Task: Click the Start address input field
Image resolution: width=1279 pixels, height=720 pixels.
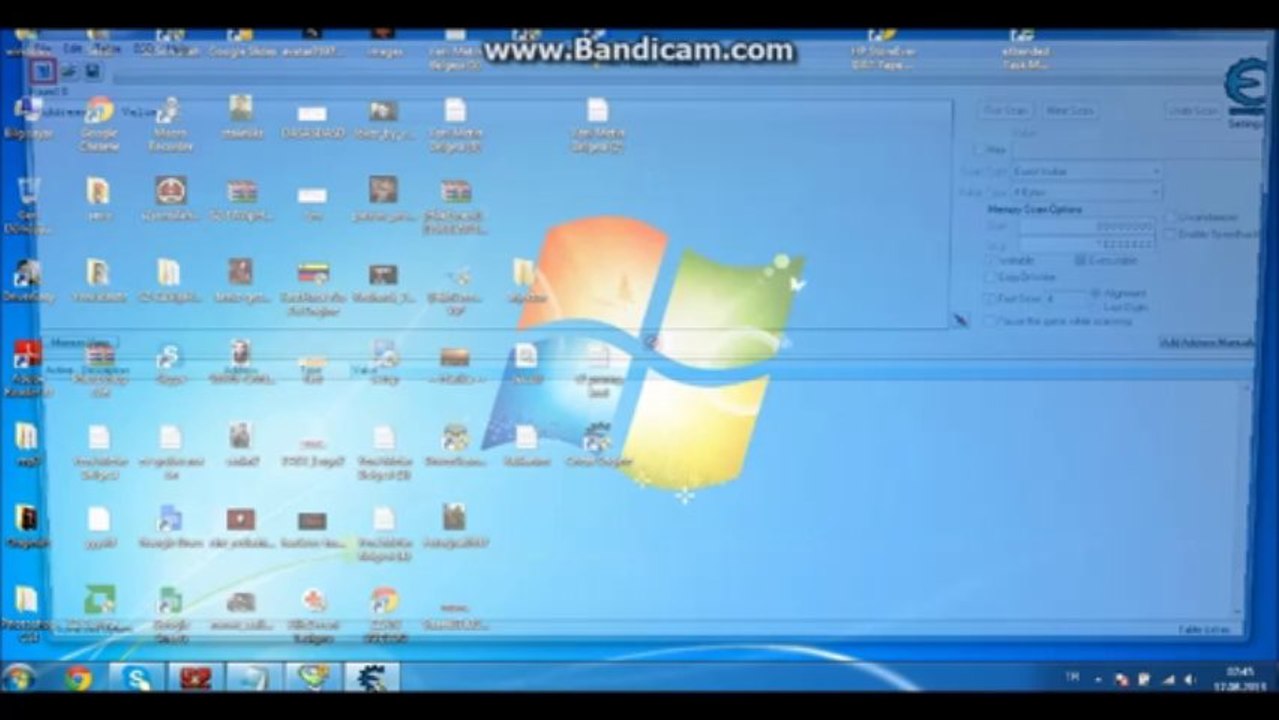Action: (1086, 227)
